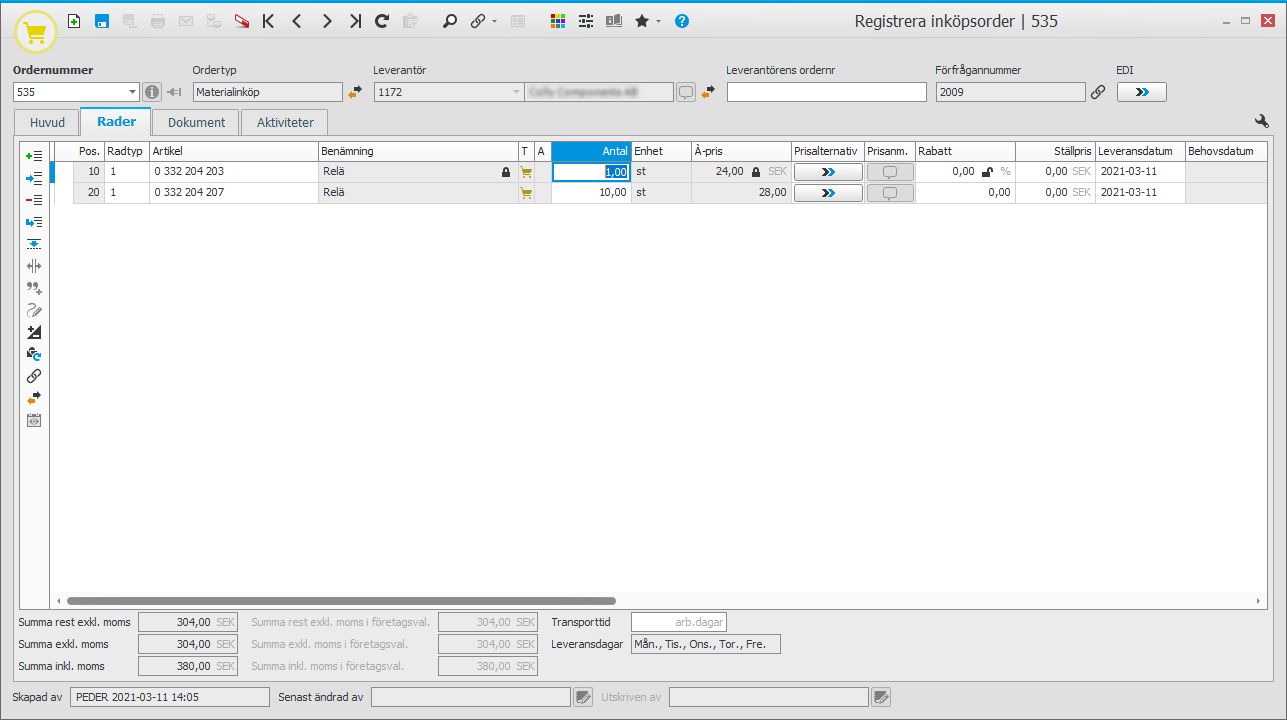Open the search magnifier tool
The height and width of the screenshot is (720, 1287).
click(450, 21)
